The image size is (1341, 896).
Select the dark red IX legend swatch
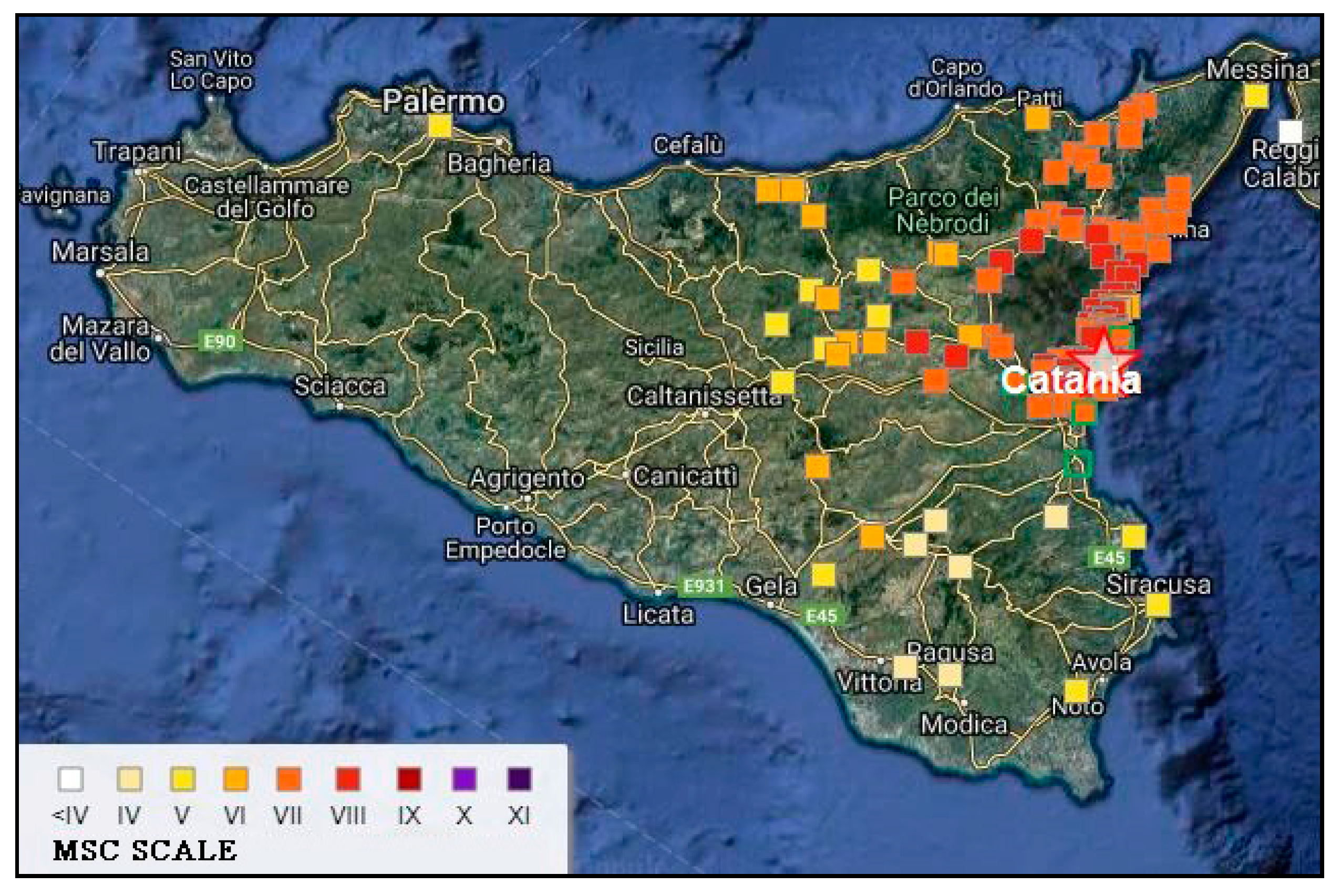pos(409,779)
